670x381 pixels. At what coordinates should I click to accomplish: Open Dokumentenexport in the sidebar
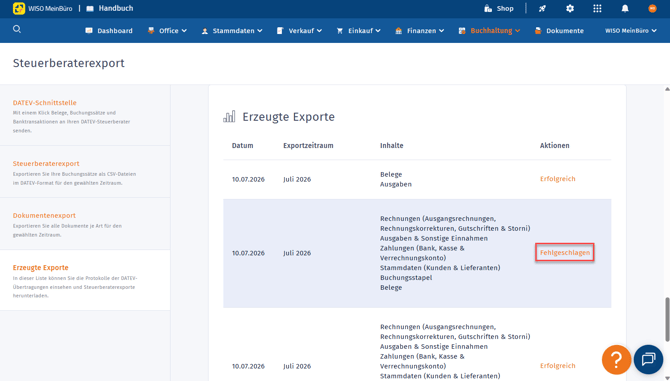tap(44, 216)
